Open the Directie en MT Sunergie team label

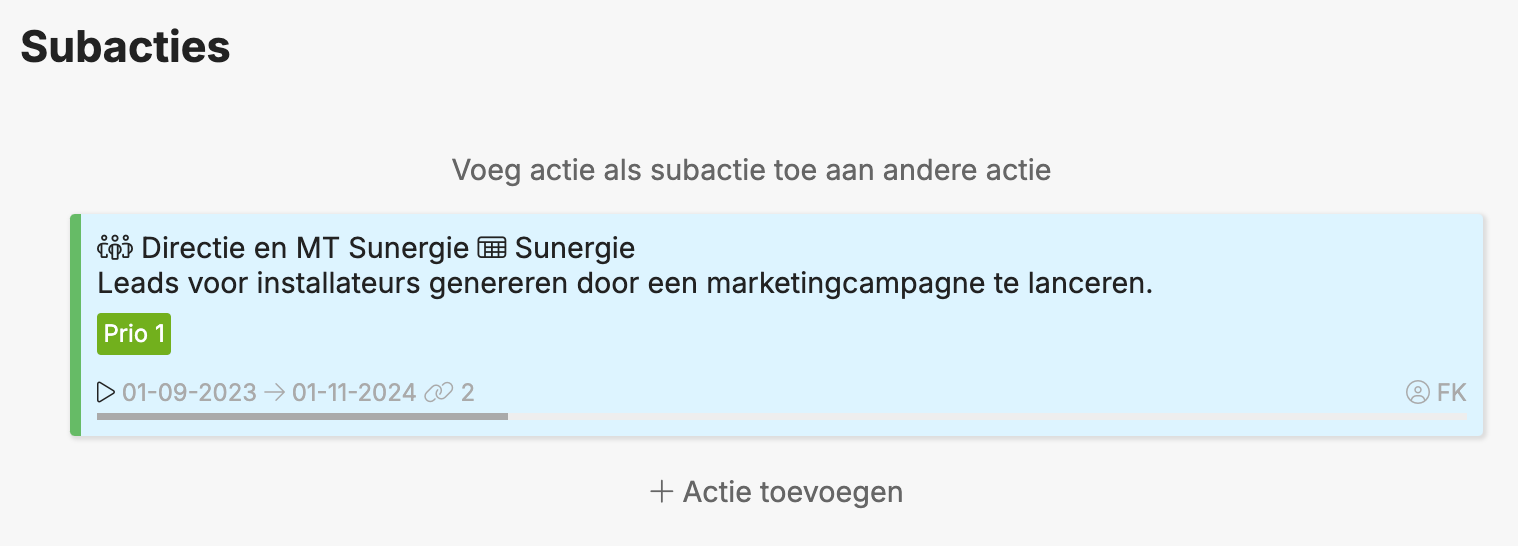point(305,246)
